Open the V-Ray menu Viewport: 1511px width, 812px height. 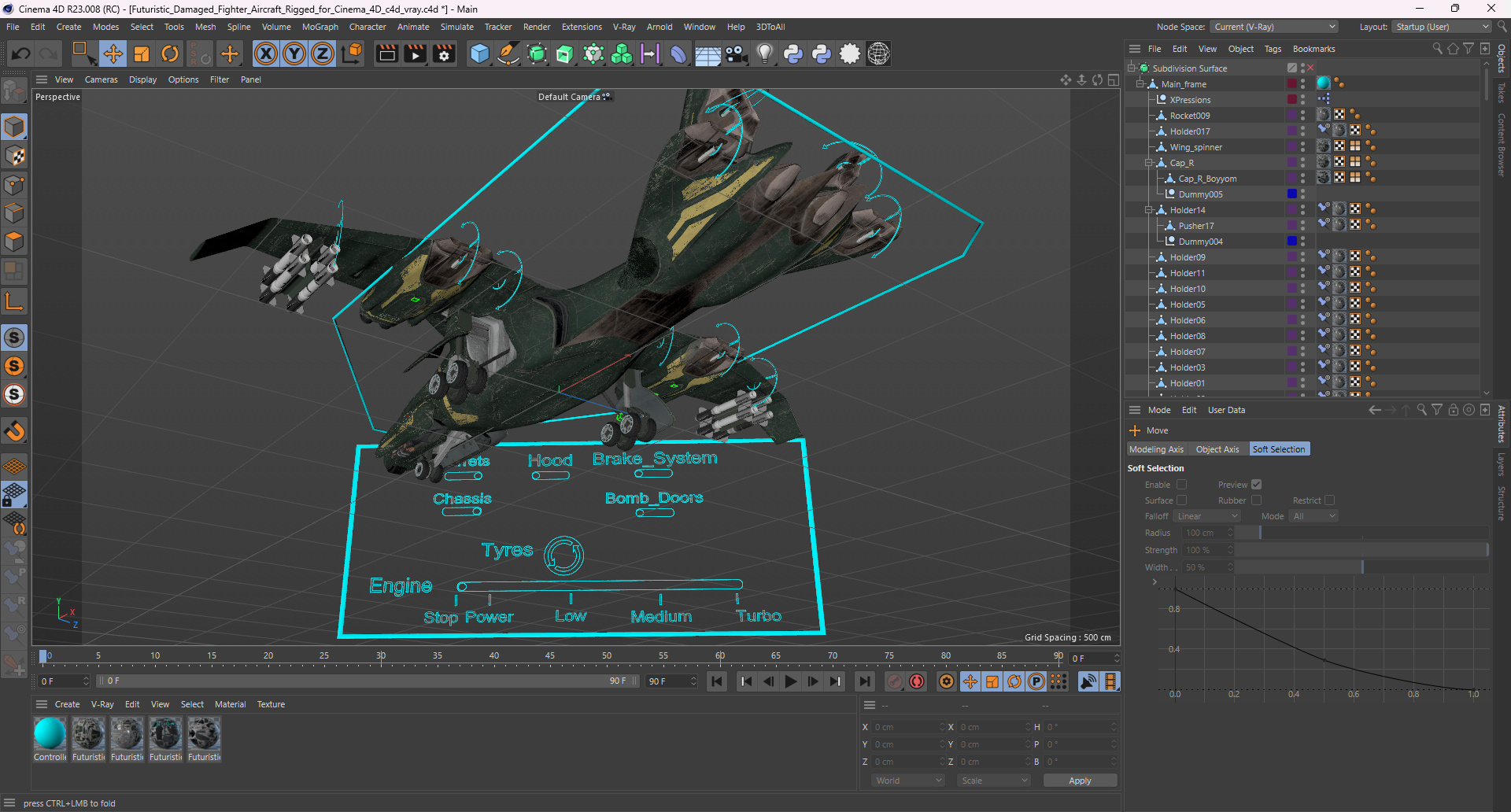[x=624, y=27]
